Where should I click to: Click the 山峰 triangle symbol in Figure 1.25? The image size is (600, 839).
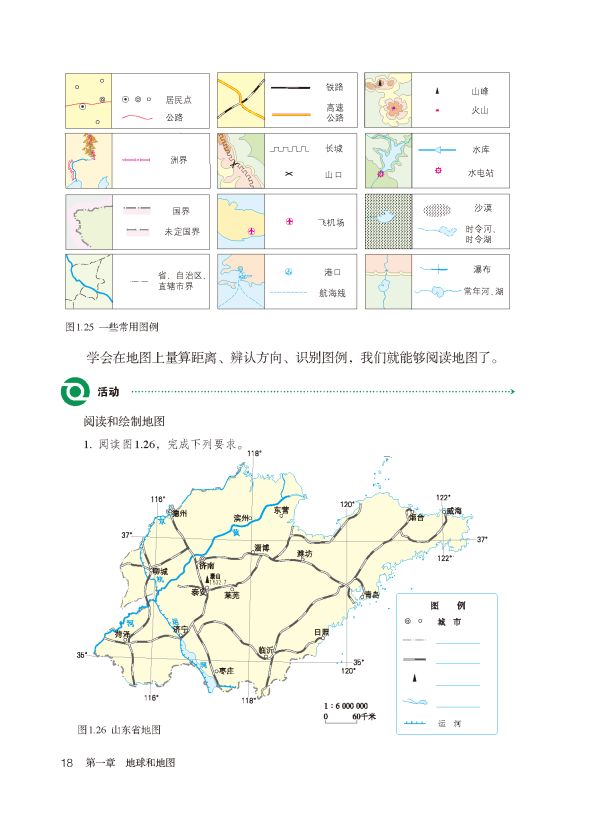point(438,91)
